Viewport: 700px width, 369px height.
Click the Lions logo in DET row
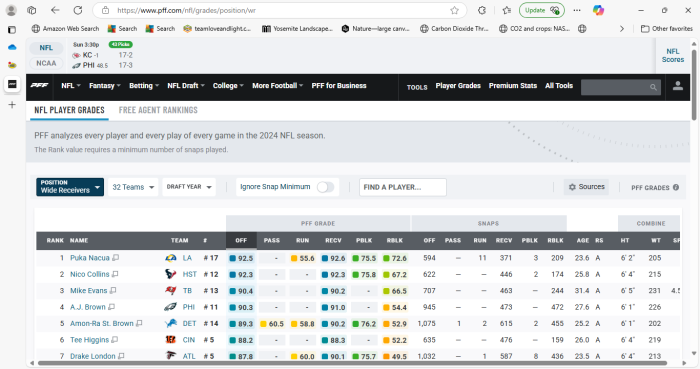[x=171, y=323]
